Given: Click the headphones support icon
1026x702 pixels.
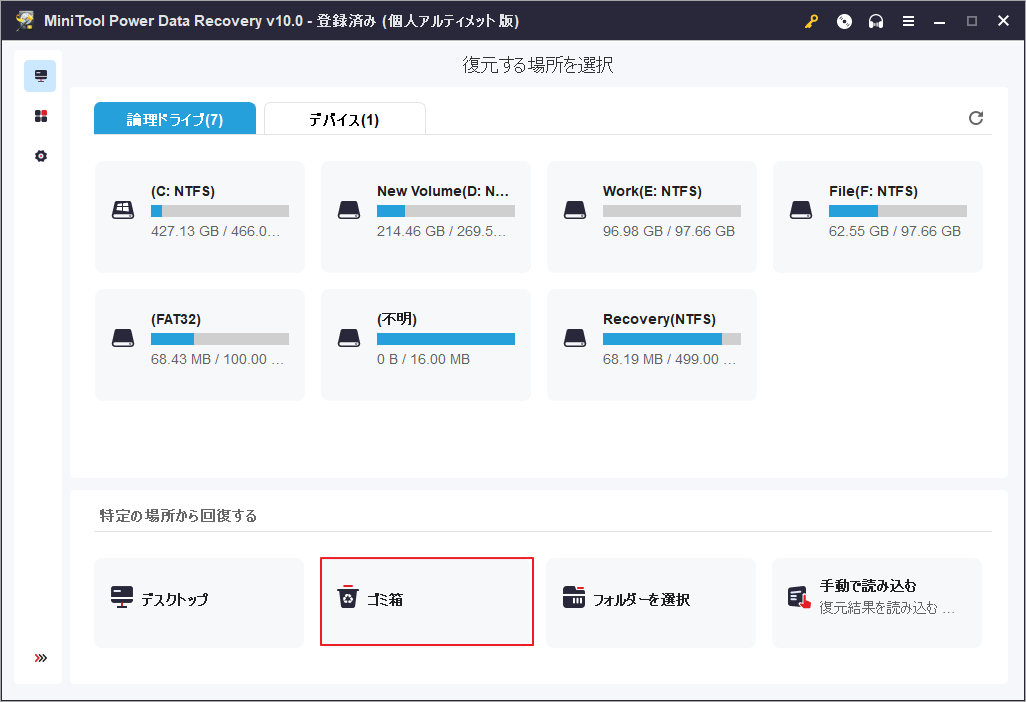Looking at the screenshot, I should (x=876, y=21).
